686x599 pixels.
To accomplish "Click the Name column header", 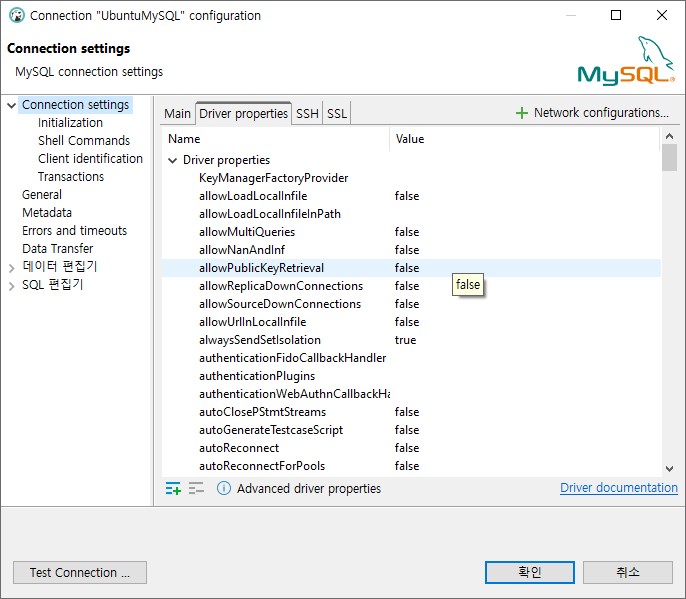I will [x=276, y=139].
